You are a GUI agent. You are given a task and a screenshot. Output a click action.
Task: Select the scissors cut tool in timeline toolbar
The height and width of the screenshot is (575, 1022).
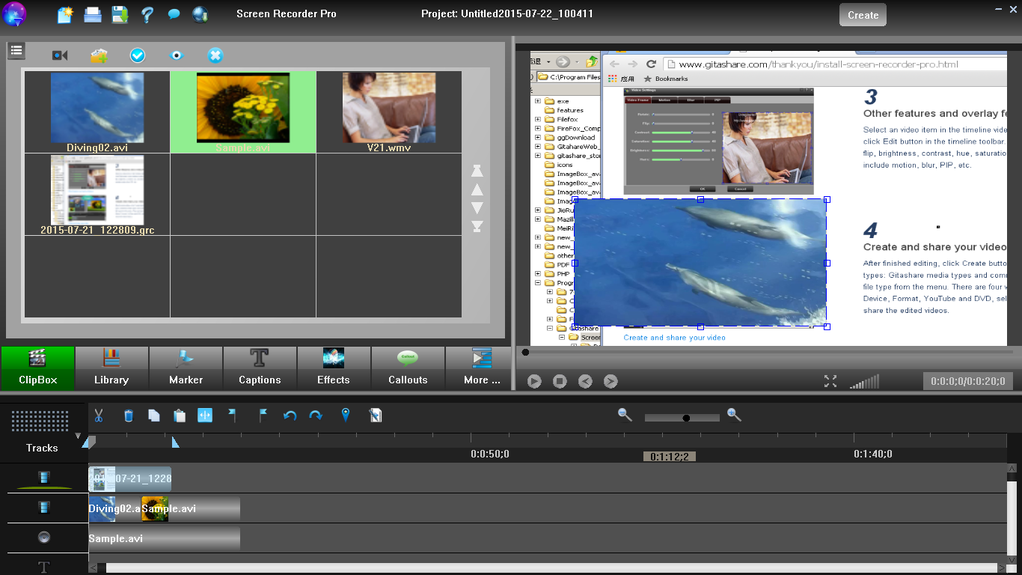[x=98, y=415]
